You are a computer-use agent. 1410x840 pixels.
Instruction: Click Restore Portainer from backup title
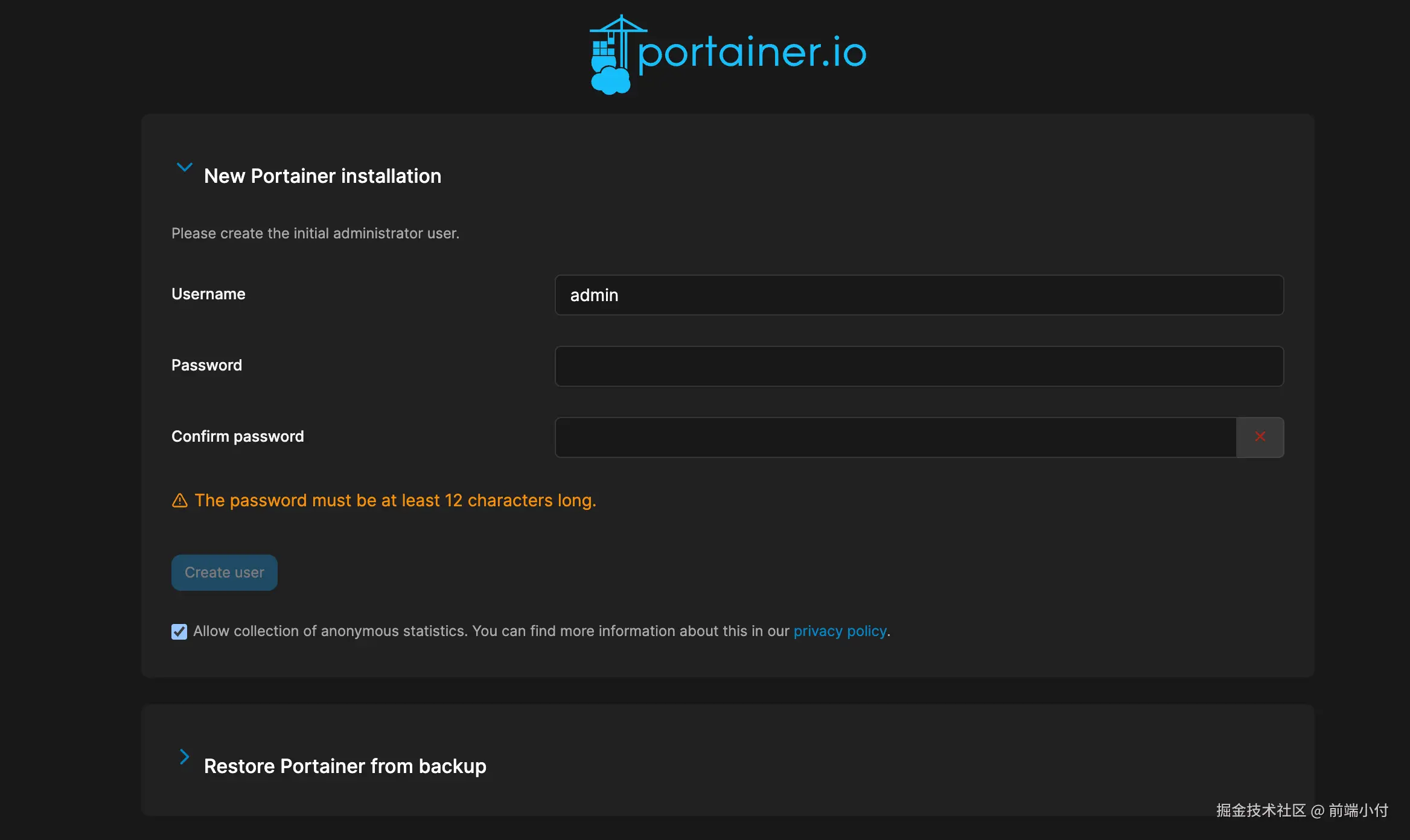click(345, 766)
